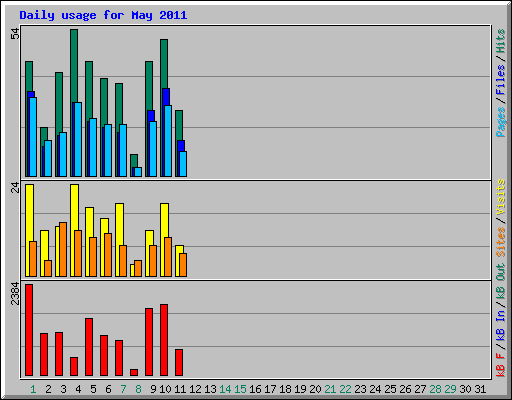The width and height of the screenshot is (512, 400).
Task: Click day 30 on the x-axis
Action: click(465, 389)
